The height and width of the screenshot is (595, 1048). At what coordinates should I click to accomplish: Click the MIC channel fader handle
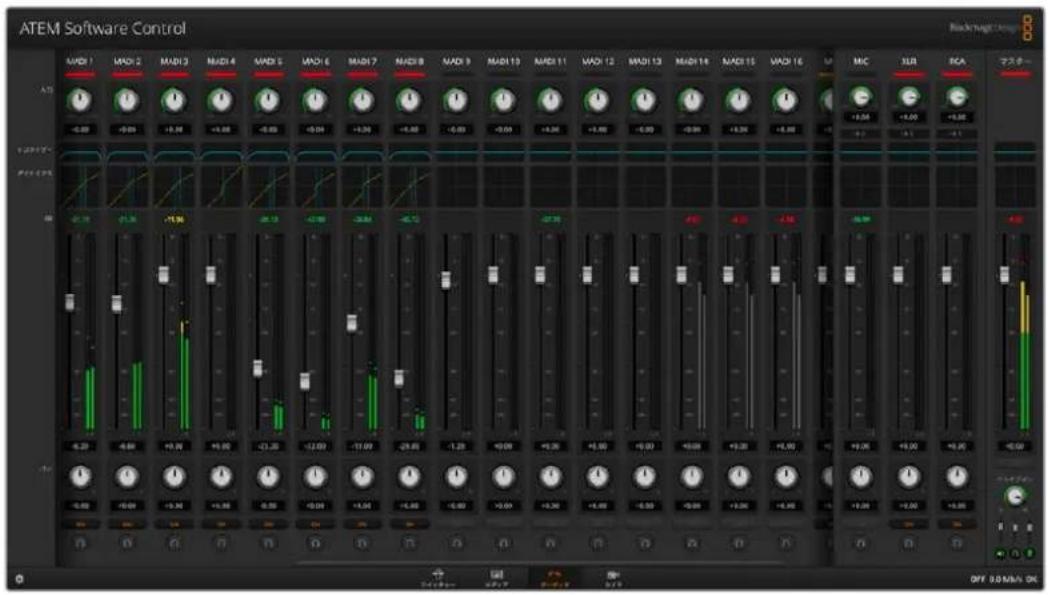[x=850, y=274]
